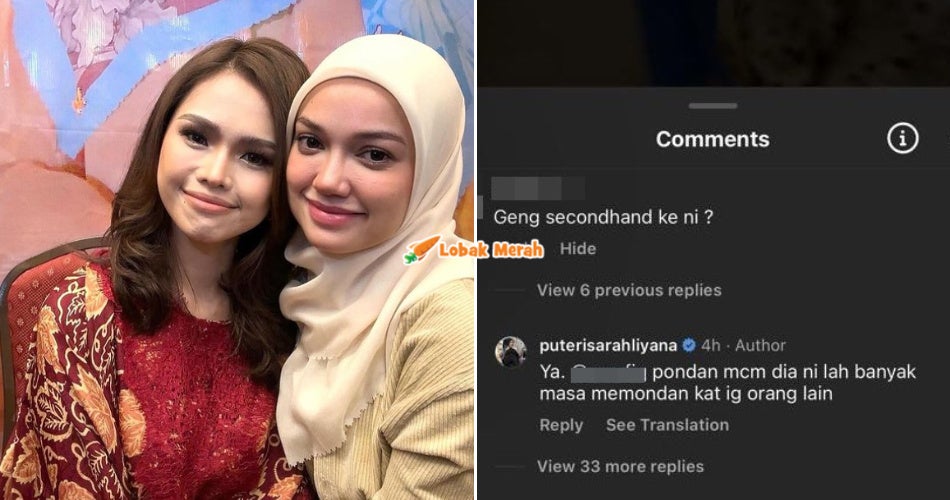
Task: Click the blurred commenter username
Action: coord(538,188)
